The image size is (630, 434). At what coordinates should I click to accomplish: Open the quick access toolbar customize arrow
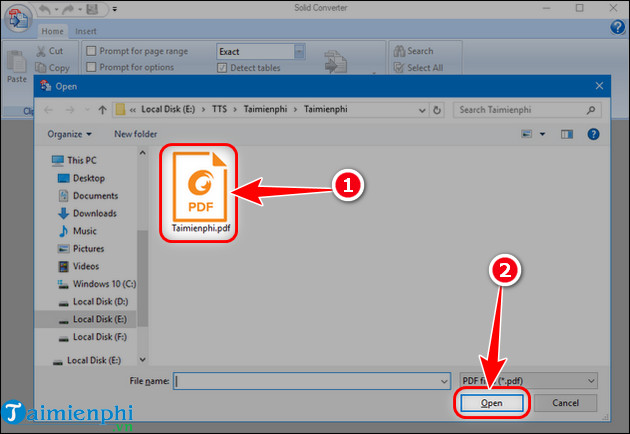pyautogui.click(x=115, y=9)
